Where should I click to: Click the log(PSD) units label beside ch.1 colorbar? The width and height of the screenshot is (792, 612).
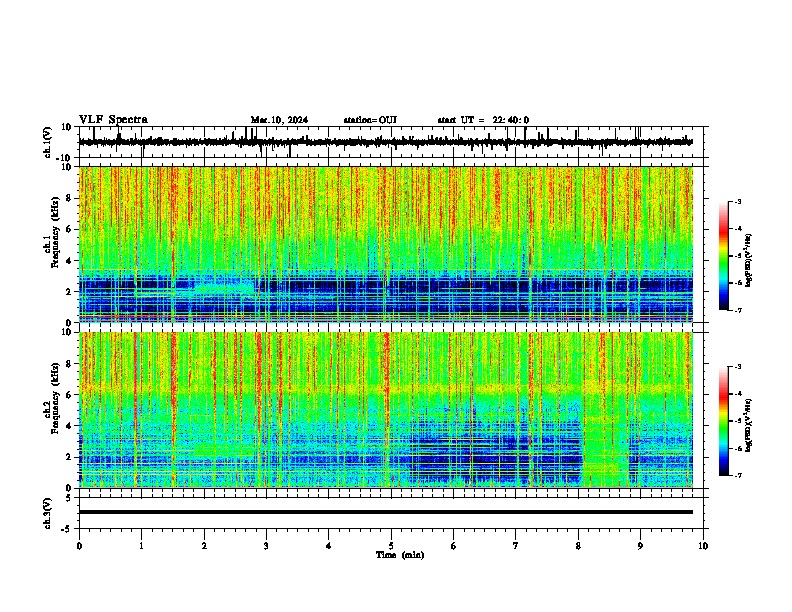pos(749,260)
